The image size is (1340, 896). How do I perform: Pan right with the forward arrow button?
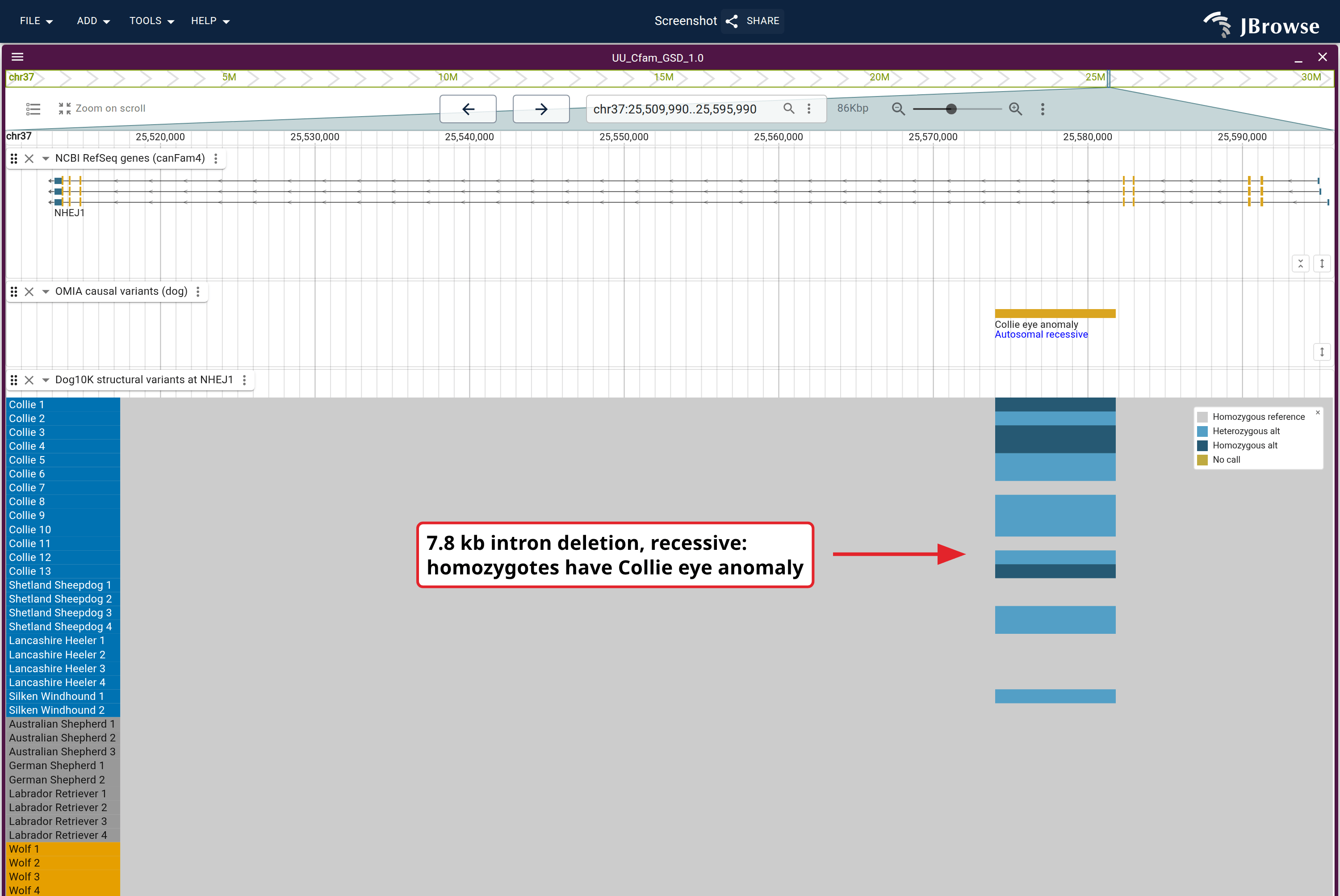pos(541,109)
